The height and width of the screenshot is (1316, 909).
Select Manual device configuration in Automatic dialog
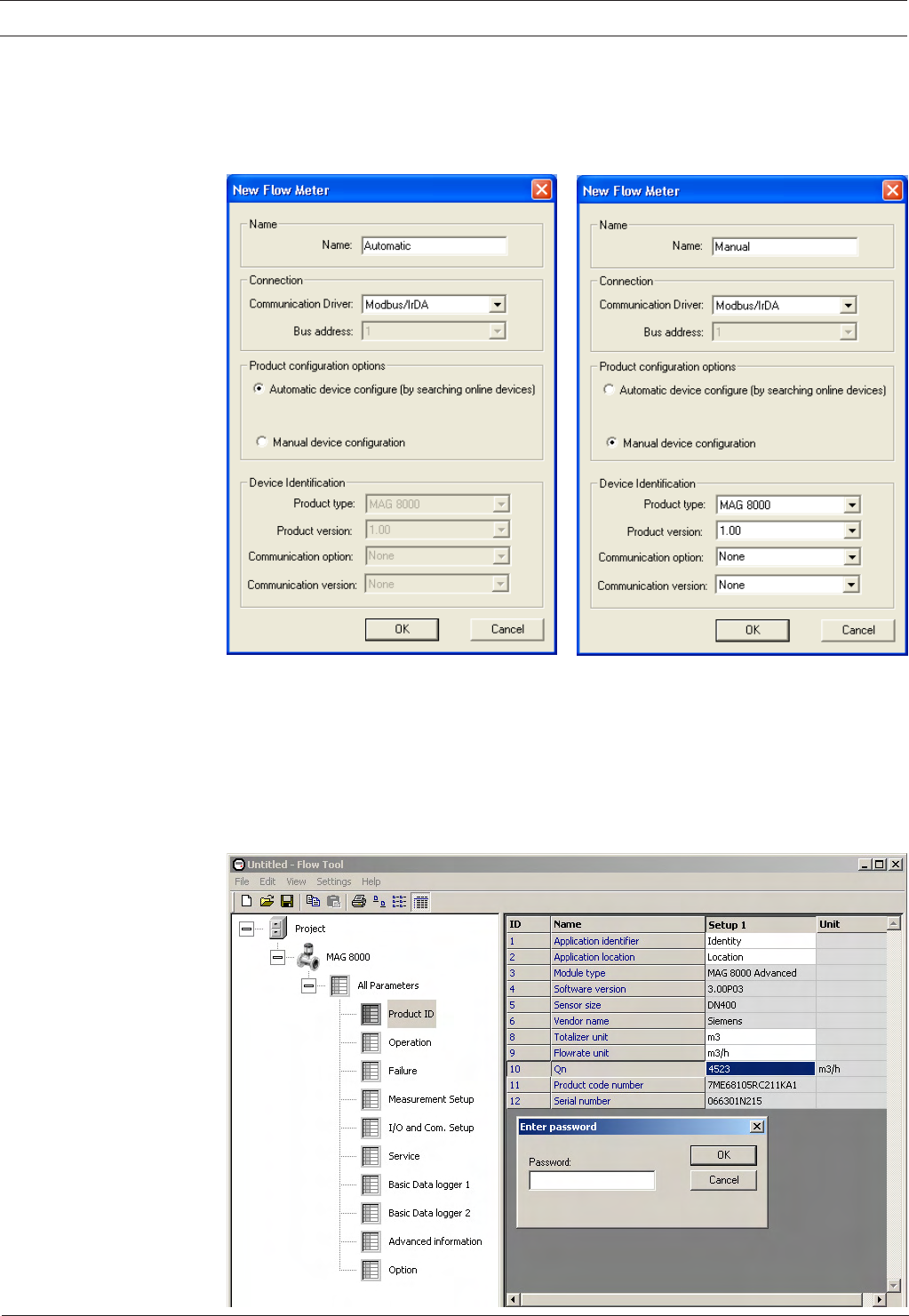click(x=261, y=442)
